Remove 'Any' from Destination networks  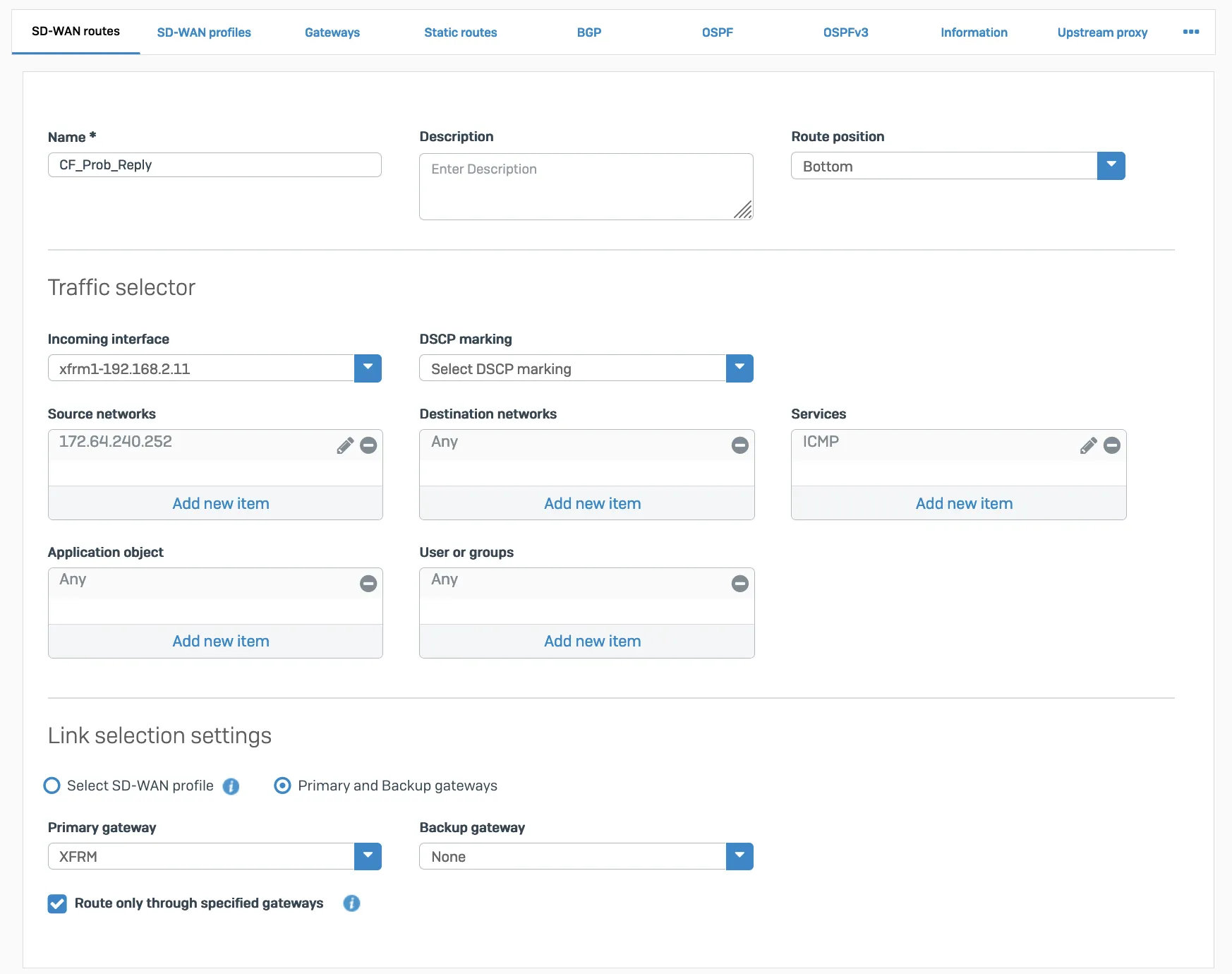tap(739, 445)
